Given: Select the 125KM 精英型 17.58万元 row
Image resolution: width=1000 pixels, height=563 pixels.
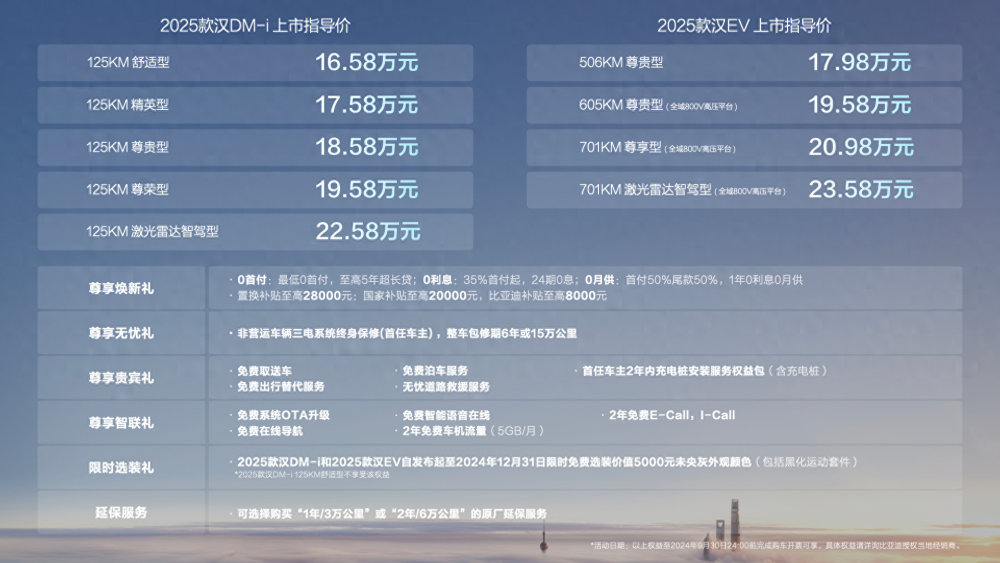Looking at the screenshot, I should pos(255,105).
